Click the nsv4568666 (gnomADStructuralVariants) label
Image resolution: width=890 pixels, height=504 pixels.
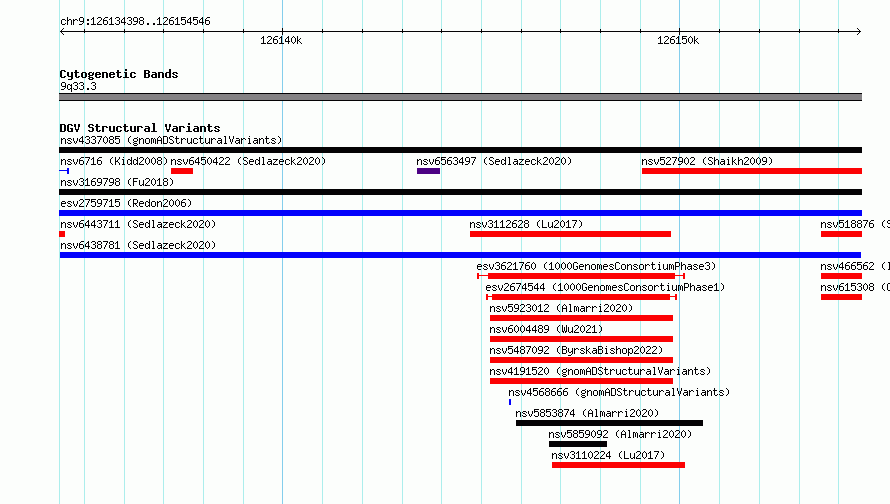(x=619, y=392)
